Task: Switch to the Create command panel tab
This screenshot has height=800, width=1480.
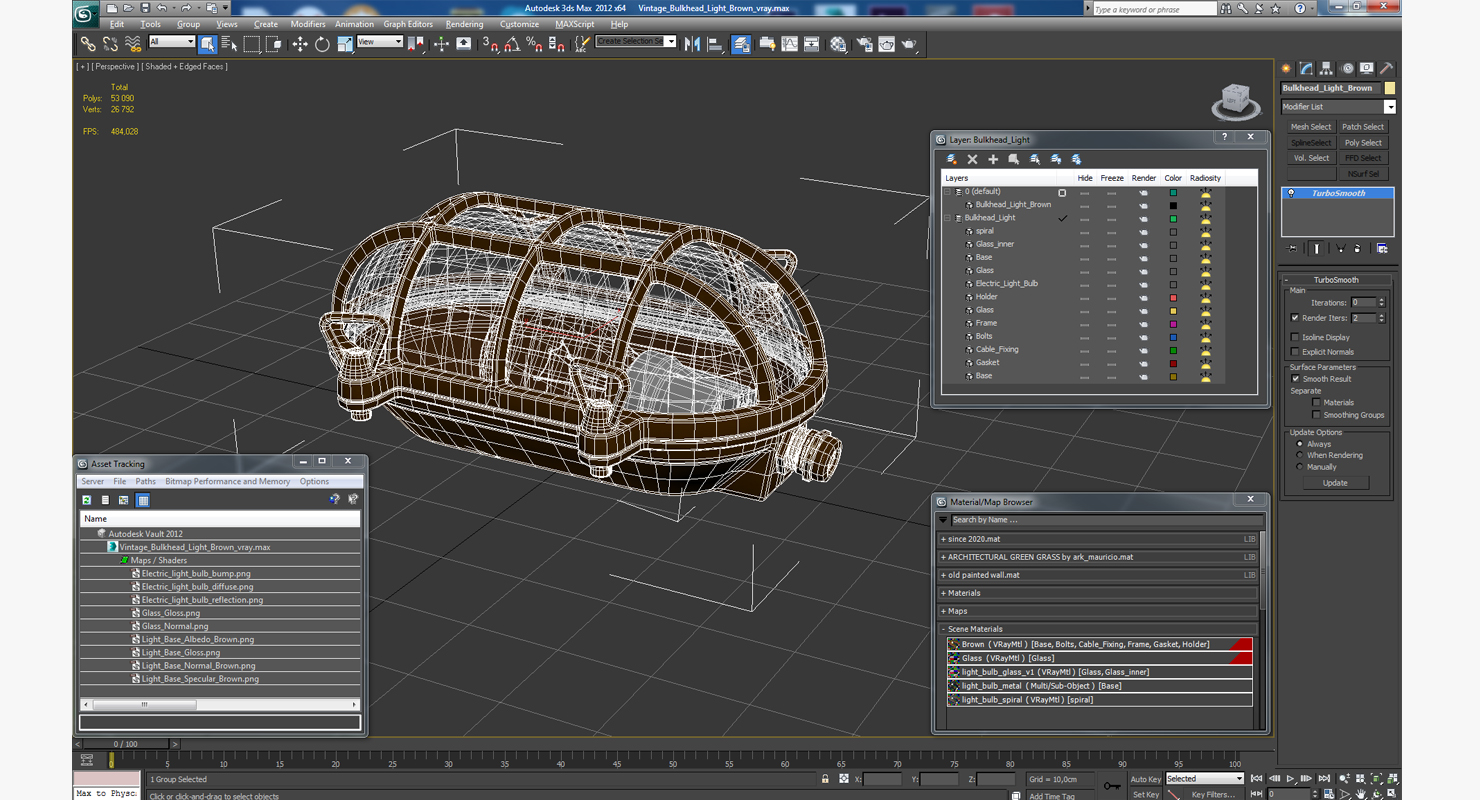Action: point(1287,69)
